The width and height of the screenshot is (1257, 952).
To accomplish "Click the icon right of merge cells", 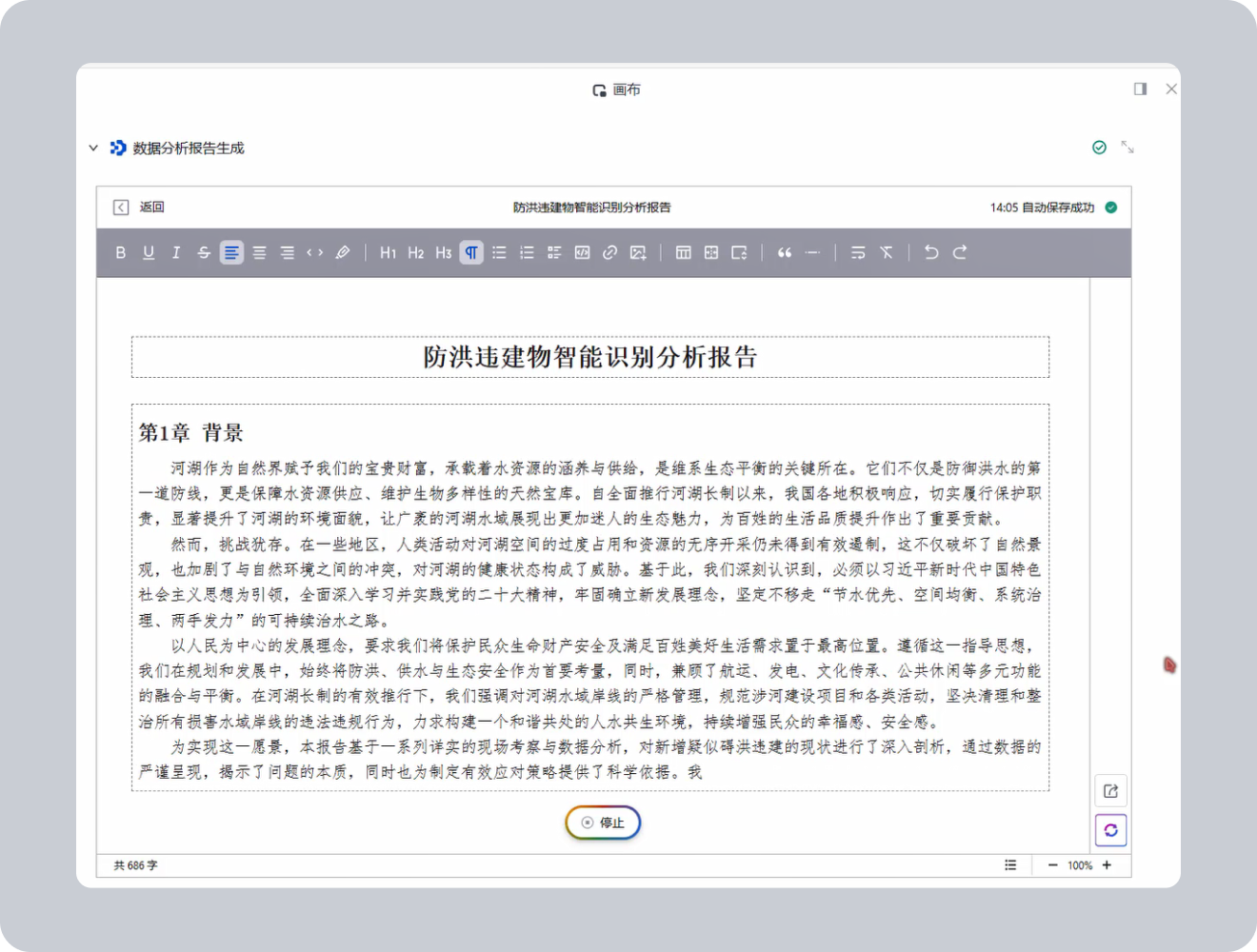I will tap(739, 252).
